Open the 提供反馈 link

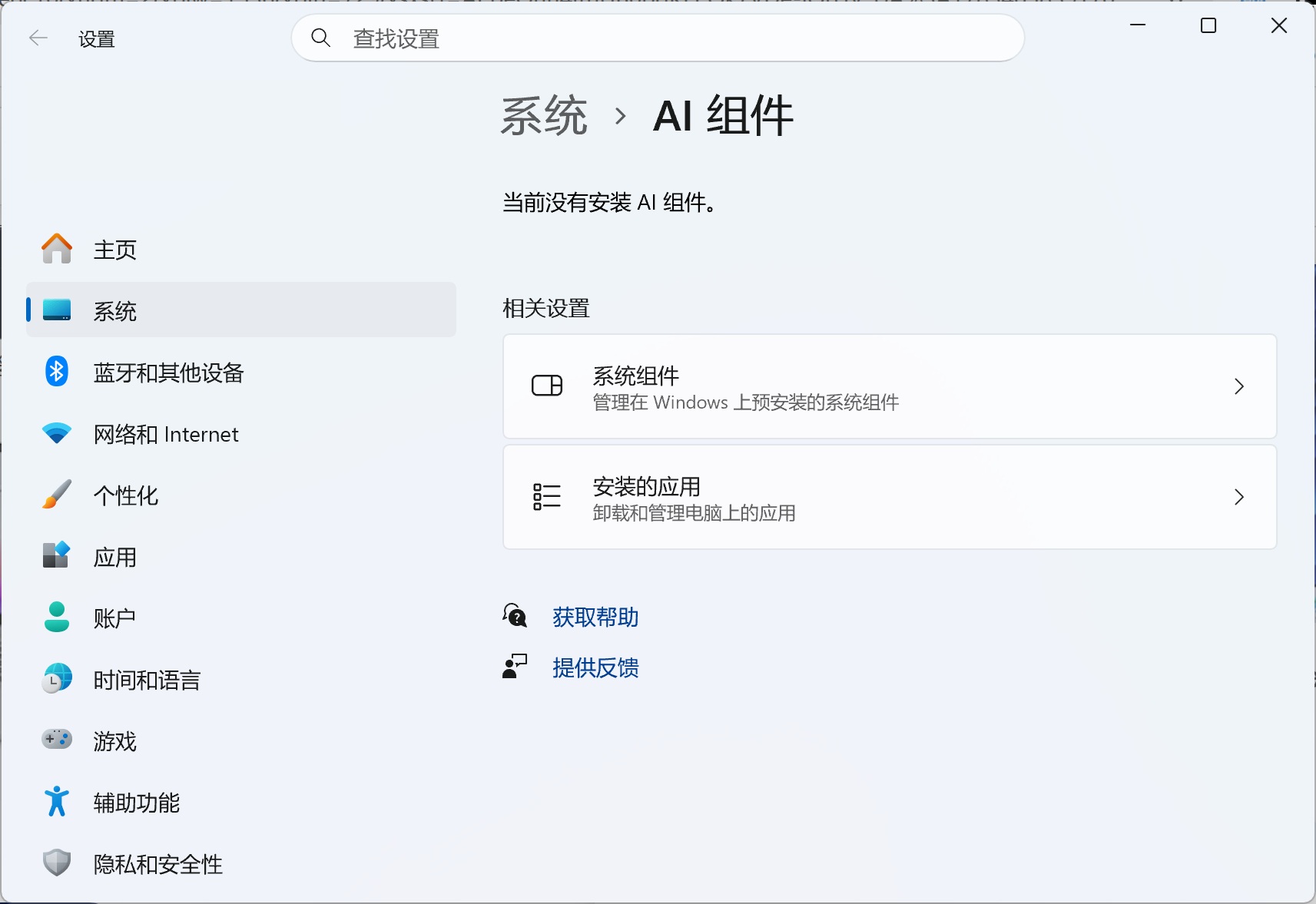[x=595, y=667]
